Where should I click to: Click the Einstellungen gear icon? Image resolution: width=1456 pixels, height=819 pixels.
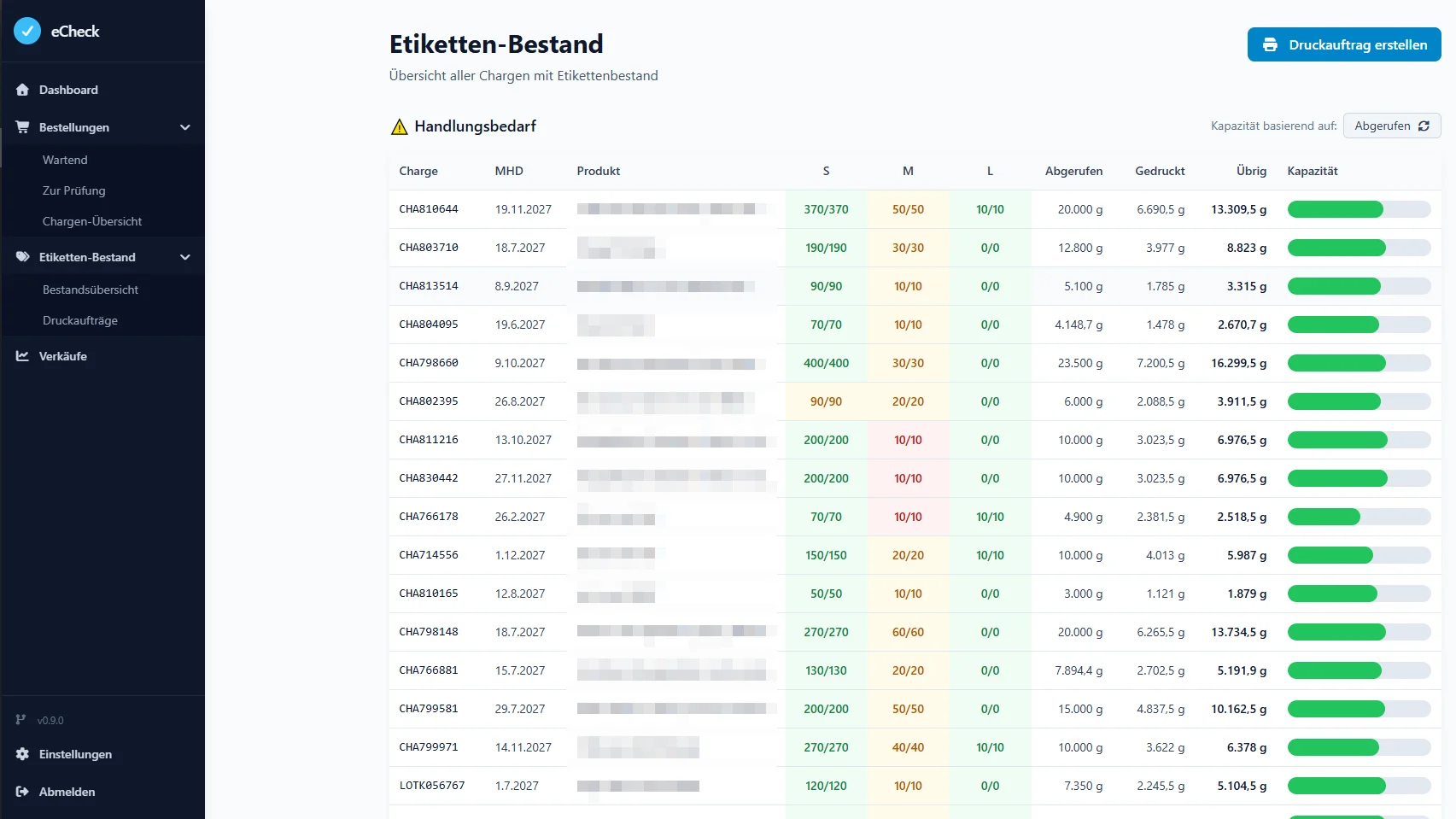pyautogui.click(x=22, y=754)
